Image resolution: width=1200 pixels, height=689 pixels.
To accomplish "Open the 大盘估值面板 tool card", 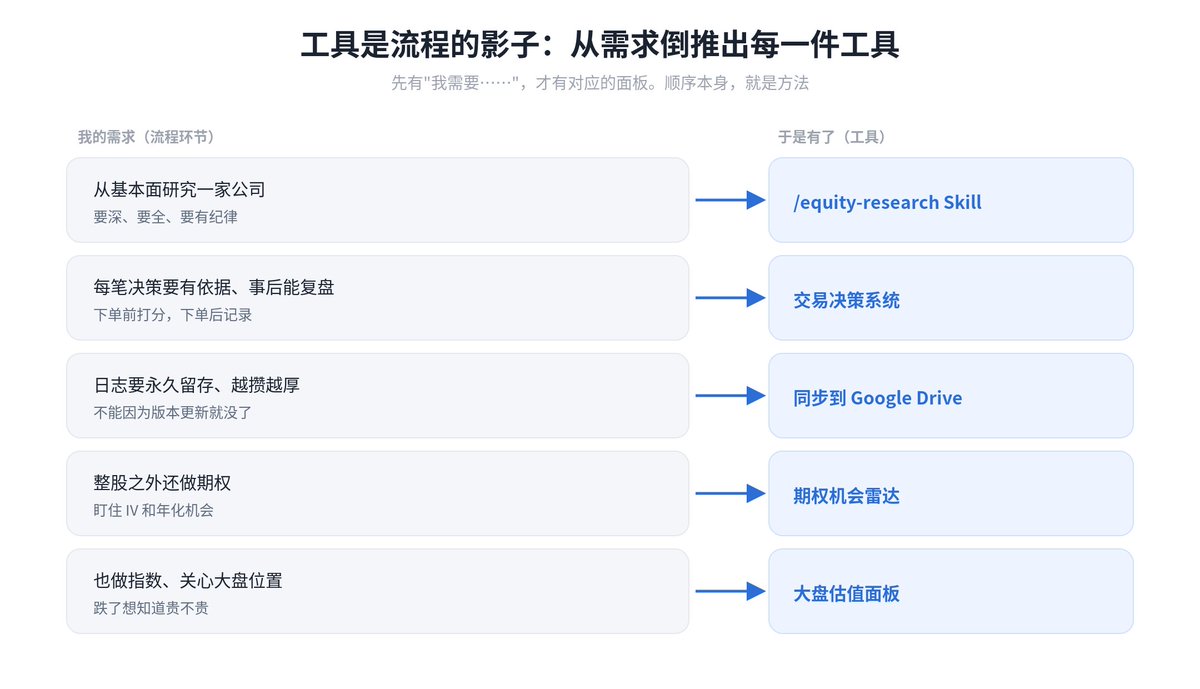I will pyautogui.click(x=951, y=591).
